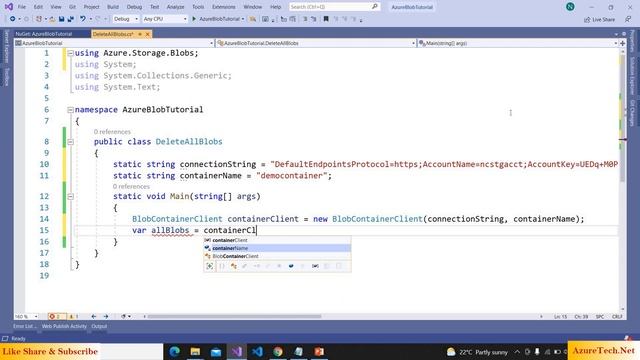This screenshot has height=360, width=640.
Task: Open Microsoft Edge from the taskbar
Action: 174,351
